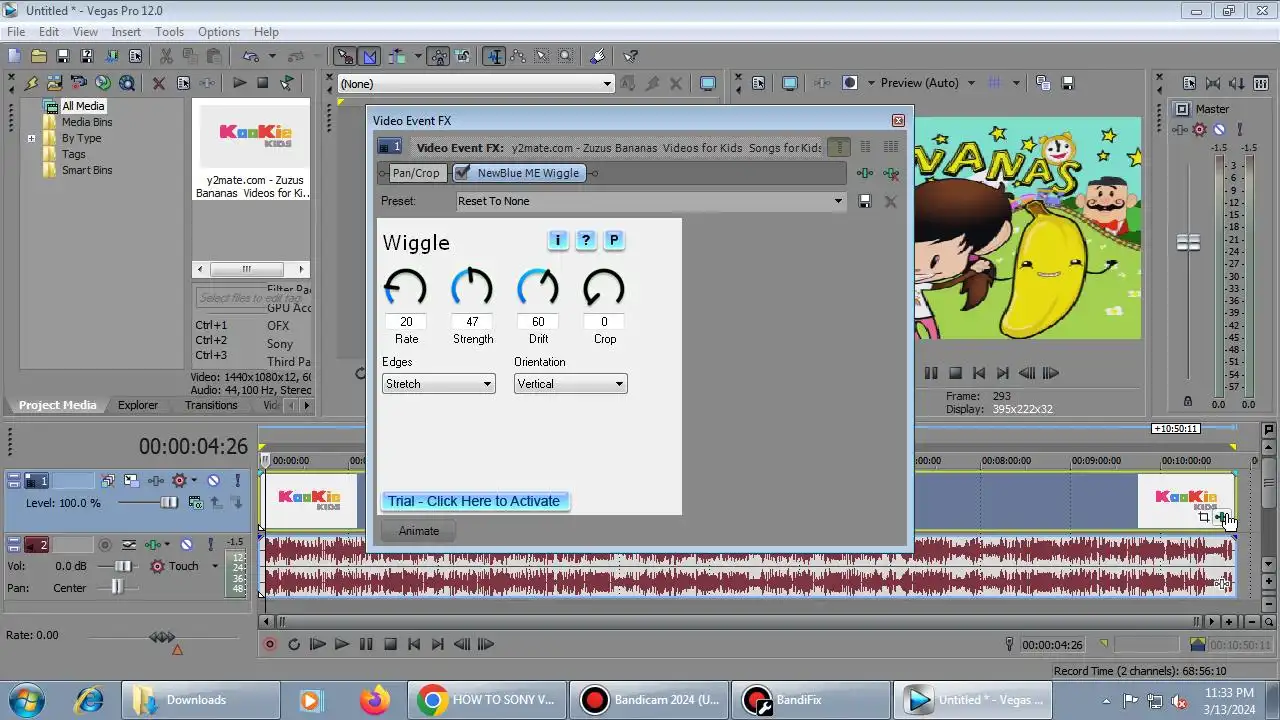Open the Touch automation mode dropdown
Viewport: 1280px width, 720px height.
point(214,566)
